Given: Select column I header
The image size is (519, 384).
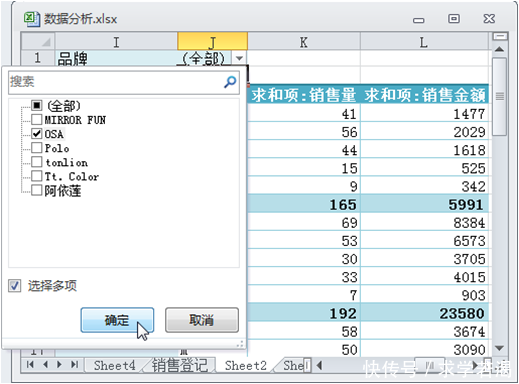Looking at the screenshot, I should 116,42.
